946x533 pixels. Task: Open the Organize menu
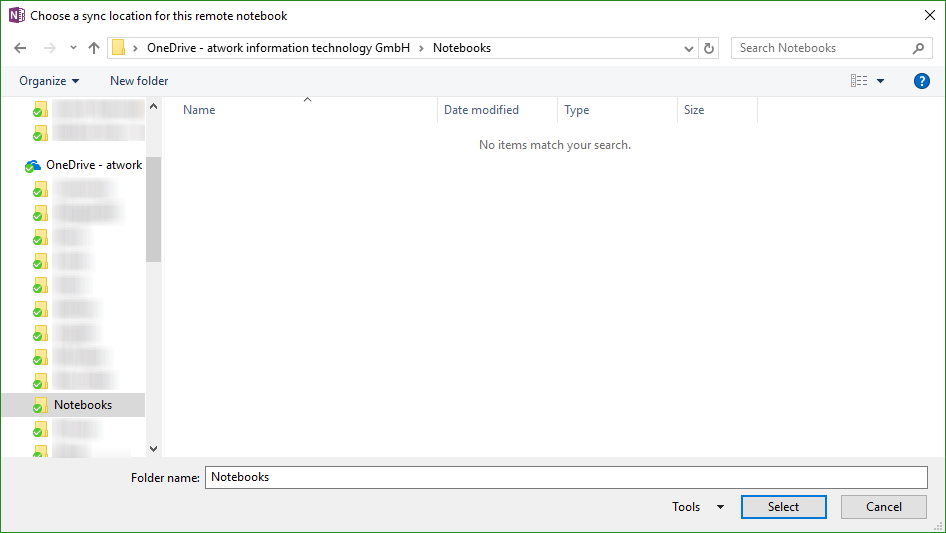[49, 81]
